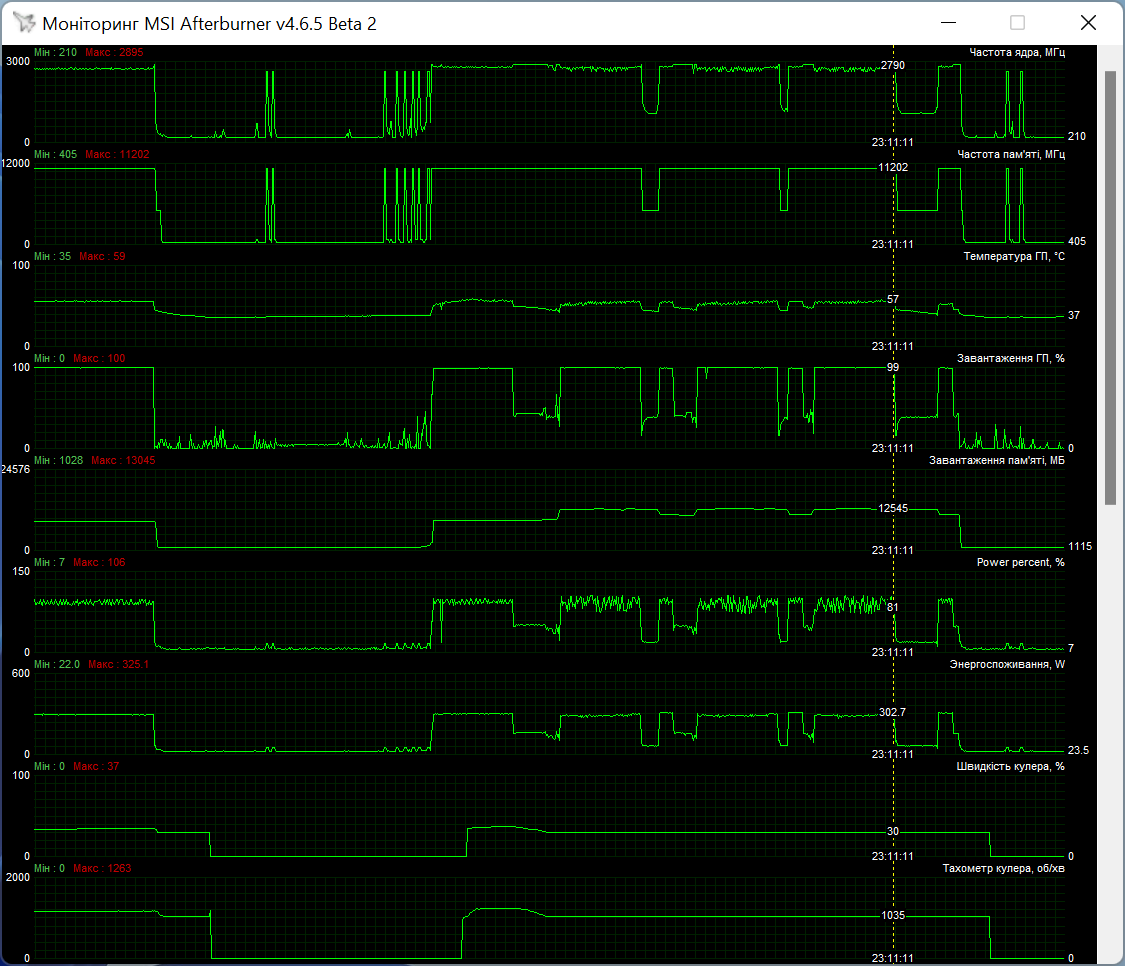This screenshot has width=1125, height=966.
Task: Click the 'Макс : 325.1' power consumption value
Action: [118, 665]
